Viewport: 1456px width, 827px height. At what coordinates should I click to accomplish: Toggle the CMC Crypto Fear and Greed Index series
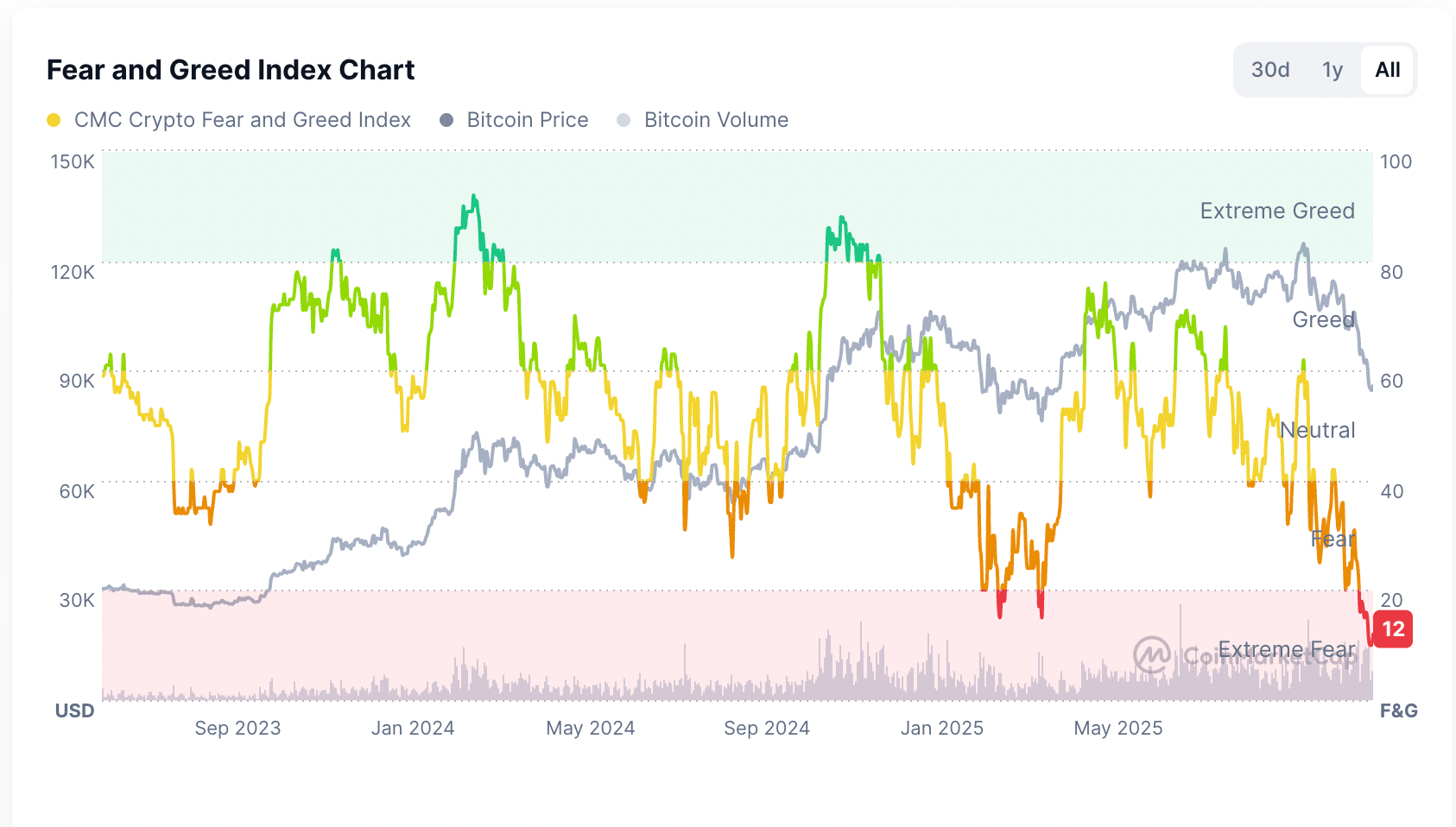click(x=54, y=120)
